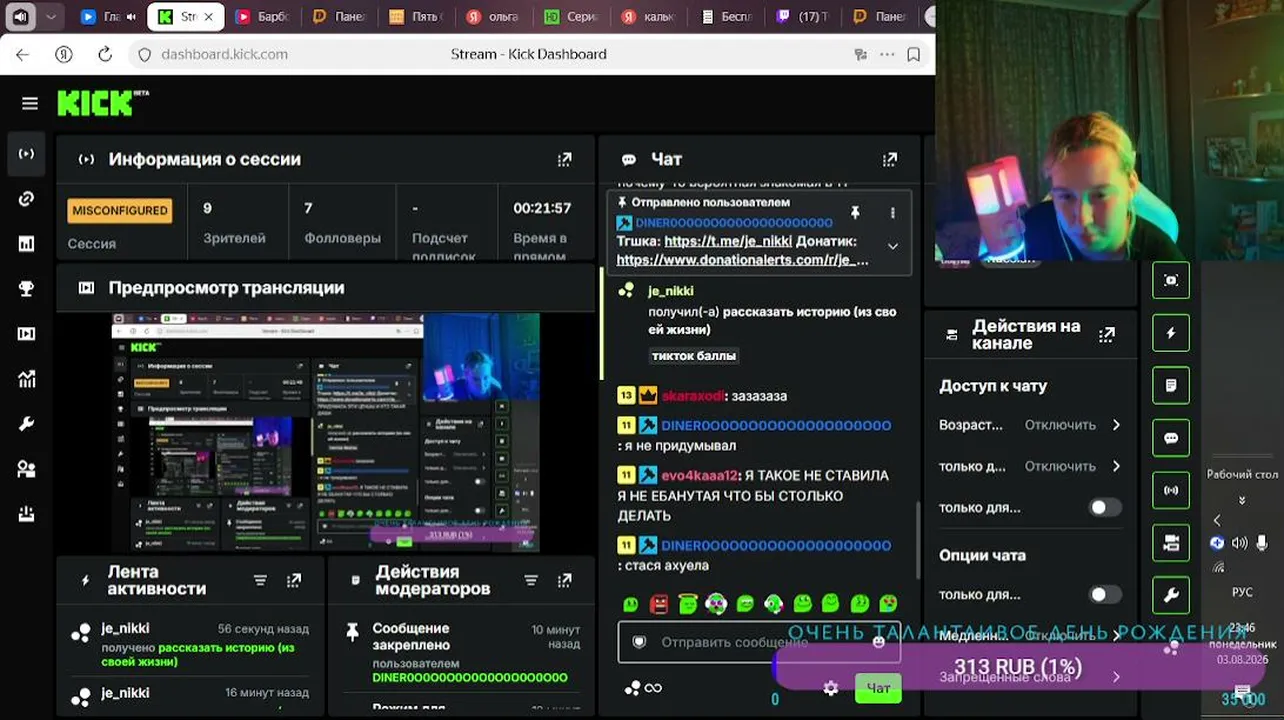This screenshot has width=1284, height=720.
Task: Click the taskbar microphone icon
Action: coord(1262,543)
